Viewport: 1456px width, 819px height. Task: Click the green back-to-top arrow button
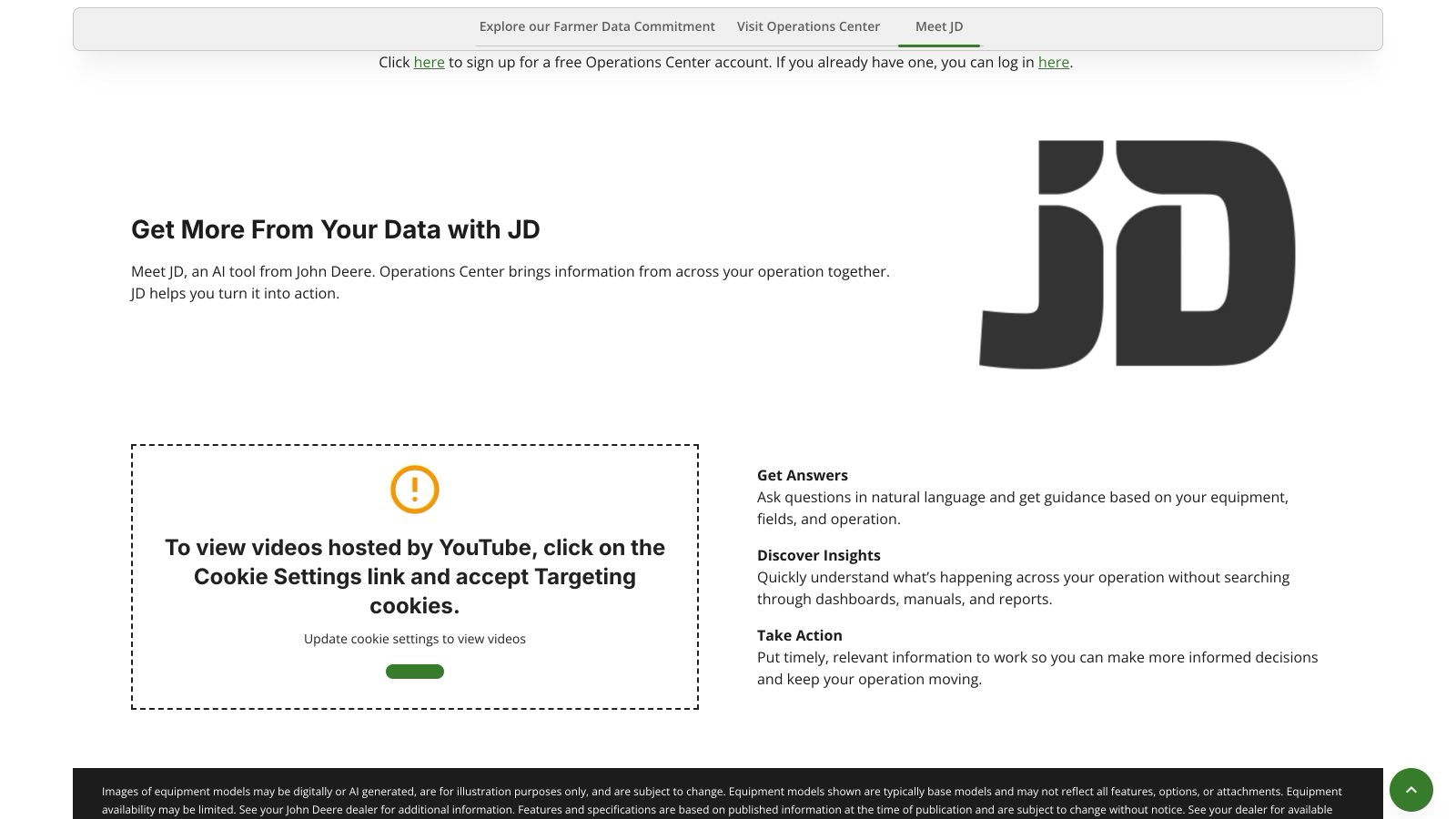[1411, 790]
